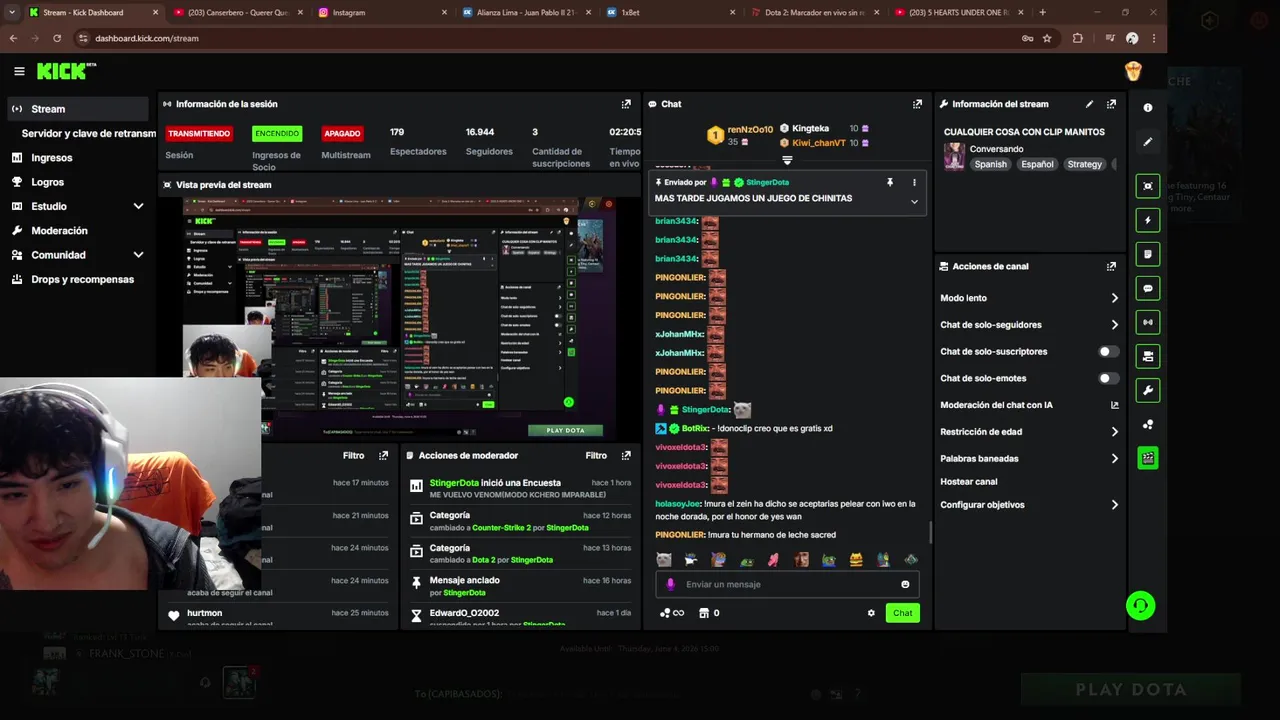Click StingerDota name in Encuesta entry

(454, 483)
